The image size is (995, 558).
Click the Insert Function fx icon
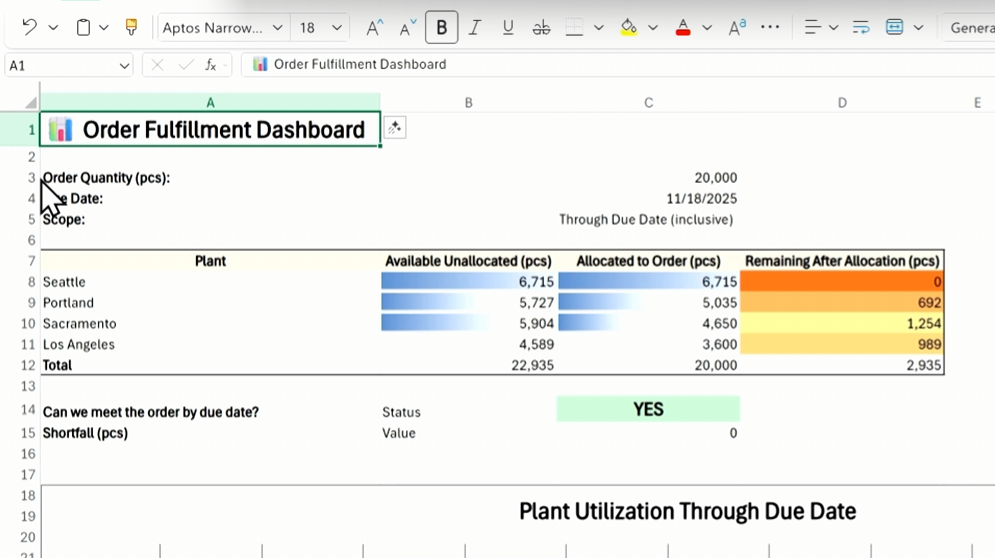(211, 65)
